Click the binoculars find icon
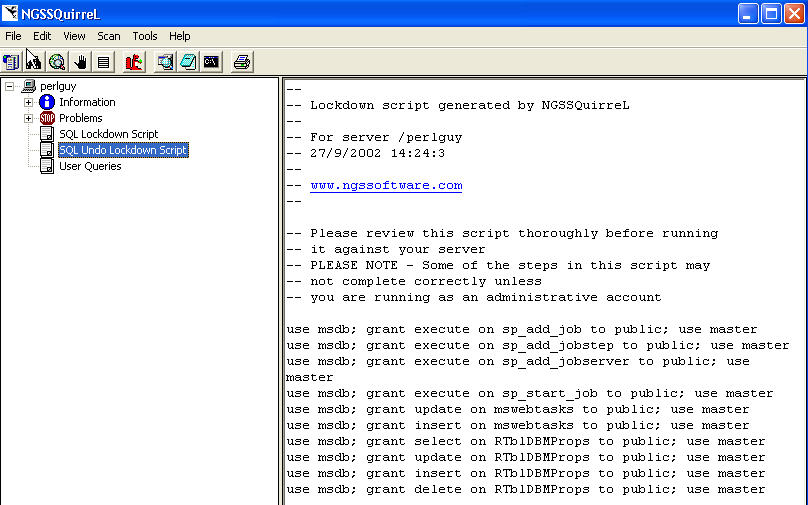This screenshot has height=505, width=808. pyautogui.click(x=34, y=62)
